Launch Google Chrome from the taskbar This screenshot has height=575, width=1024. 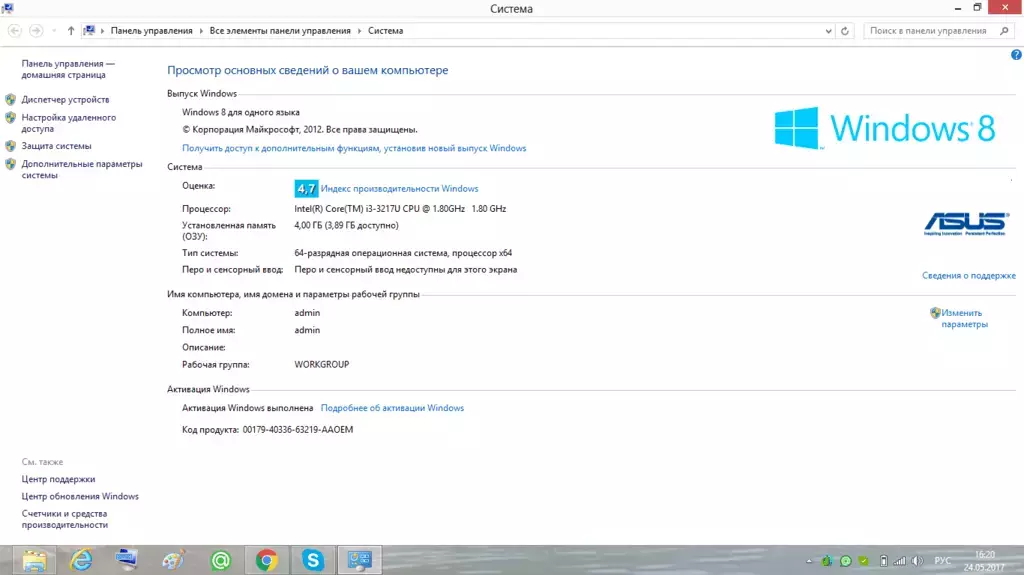click(266, 561)
